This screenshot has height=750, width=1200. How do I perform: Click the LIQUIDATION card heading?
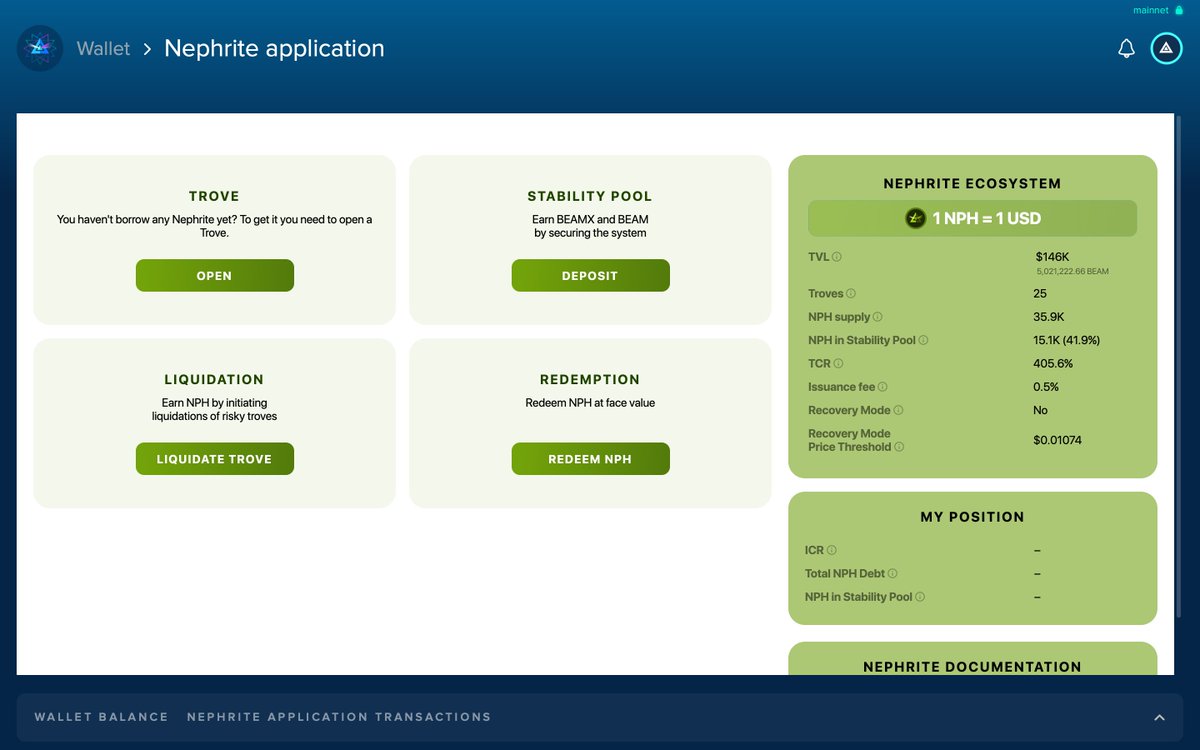(x=214, y=380)
